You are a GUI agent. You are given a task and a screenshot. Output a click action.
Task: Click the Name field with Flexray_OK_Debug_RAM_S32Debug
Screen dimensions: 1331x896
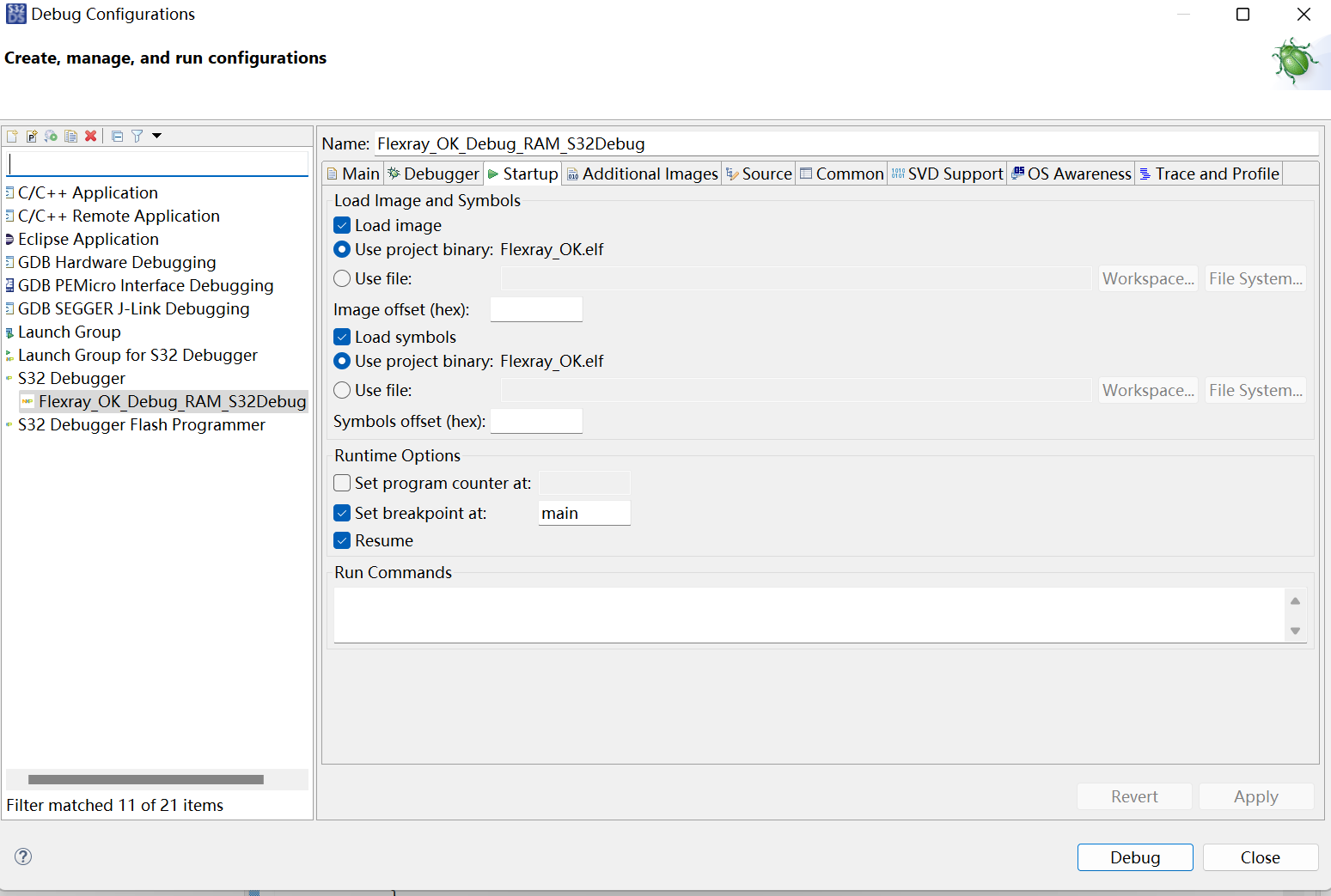pyautogui.click(x=846, y=143)
